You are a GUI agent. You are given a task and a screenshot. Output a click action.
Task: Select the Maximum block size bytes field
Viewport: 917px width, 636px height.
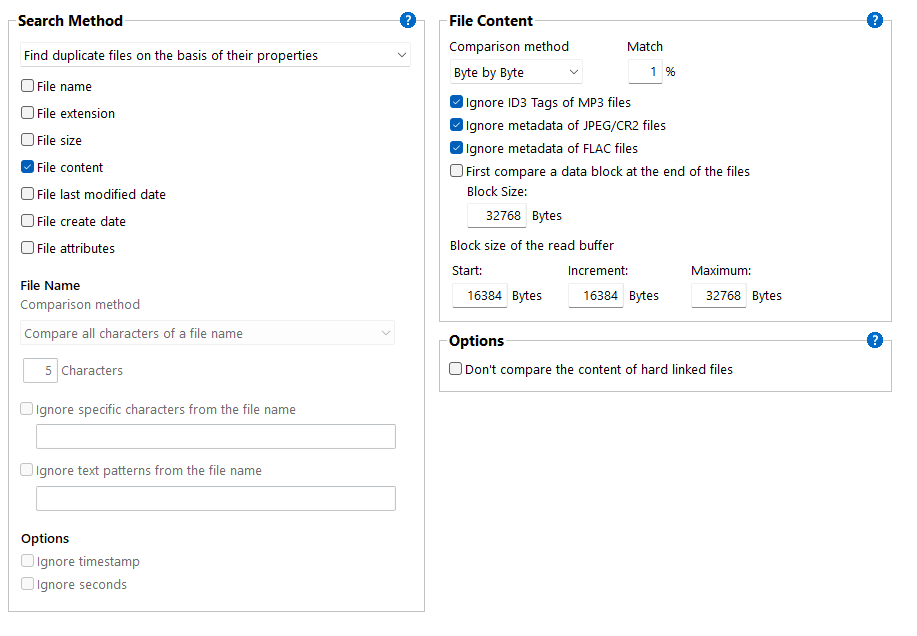719,296
